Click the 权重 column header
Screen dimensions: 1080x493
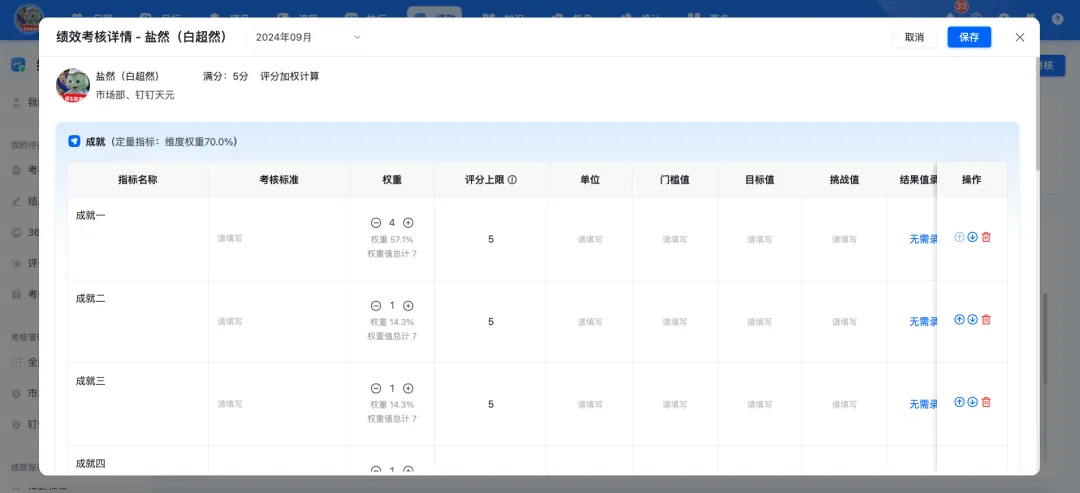click(x=392, y=180)
